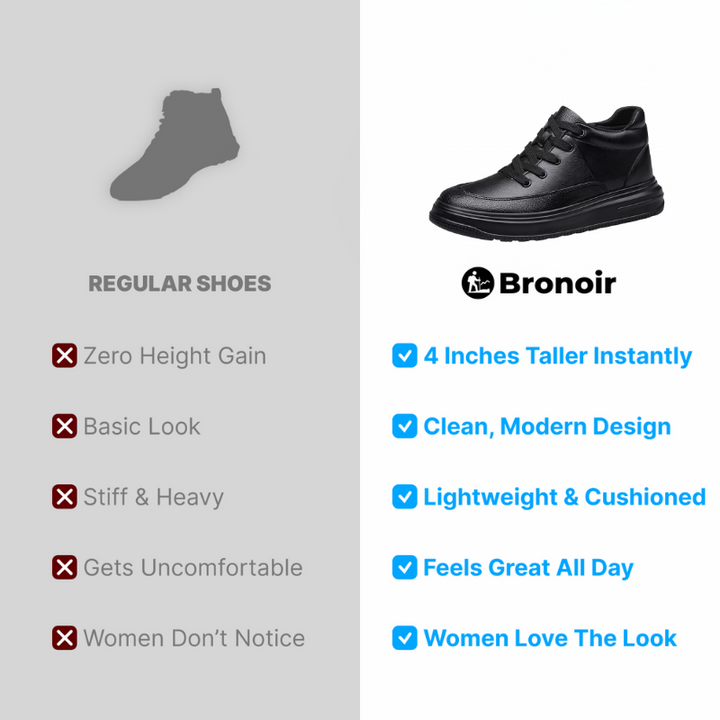
Task: Open the black Bronoir shoe product image
Action: click(546, 173)
